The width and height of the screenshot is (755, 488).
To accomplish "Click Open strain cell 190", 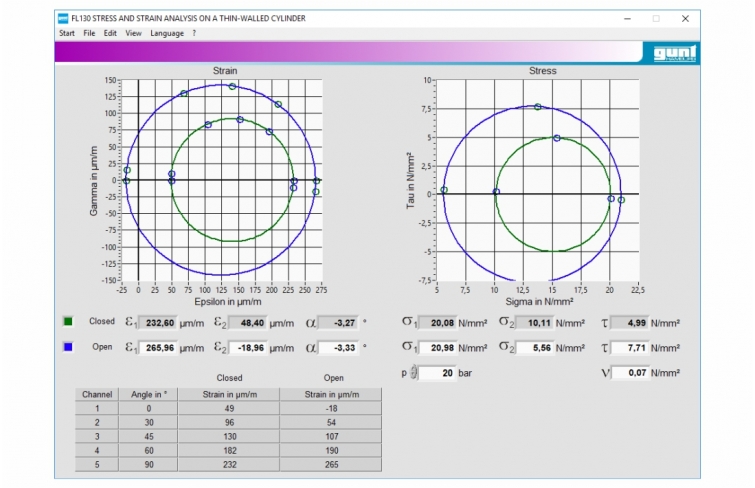I will 331,450.
